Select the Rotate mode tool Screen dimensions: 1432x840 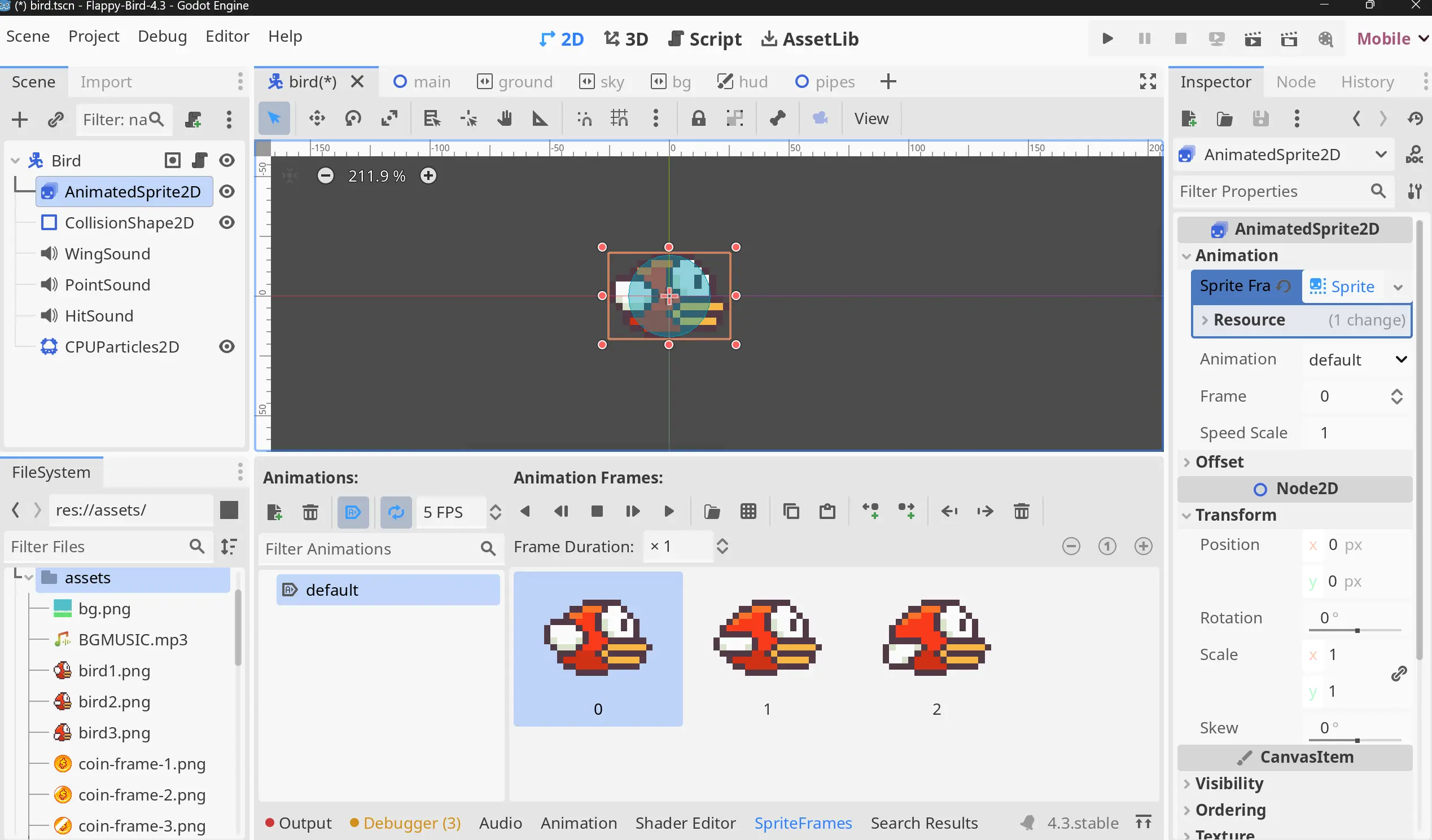click(x=353, y=118)
